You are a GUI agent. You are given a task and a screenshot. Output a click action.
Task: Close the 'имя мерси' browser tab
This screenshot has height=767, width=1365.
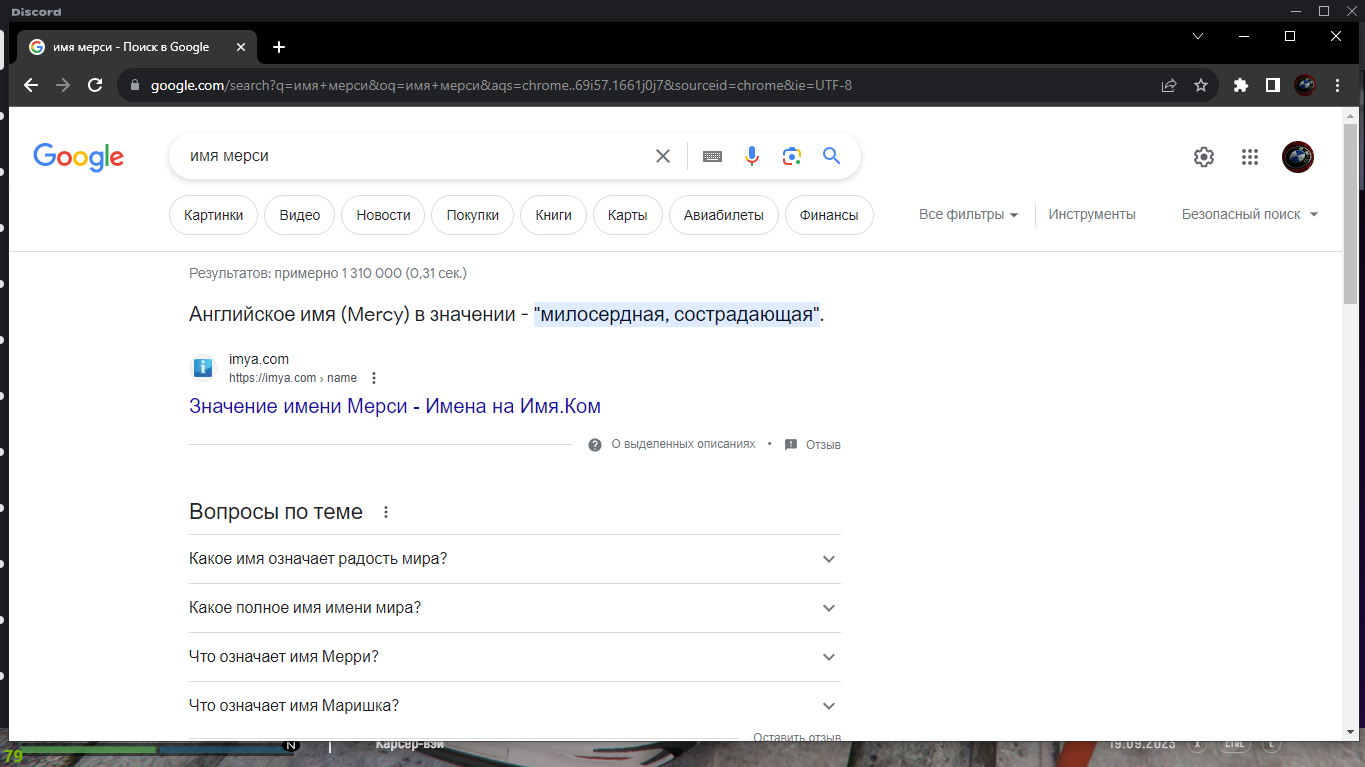(241, 47)
